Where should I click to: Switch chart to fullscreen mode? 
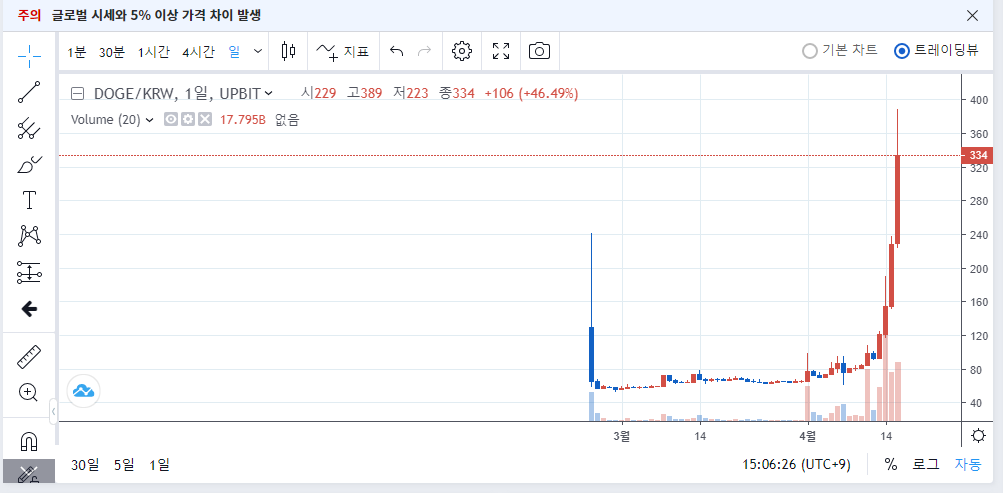tap(501, 51)
